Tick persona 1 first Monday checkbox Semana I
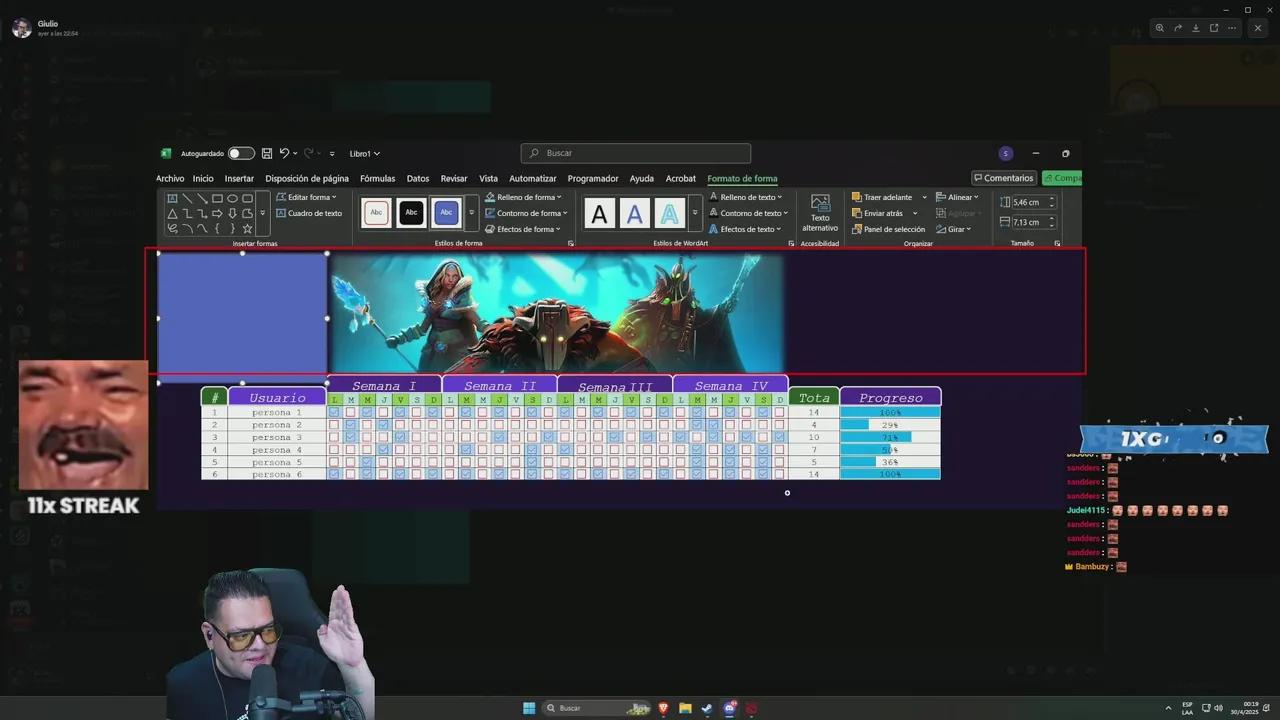 click(x=335, y=412)
